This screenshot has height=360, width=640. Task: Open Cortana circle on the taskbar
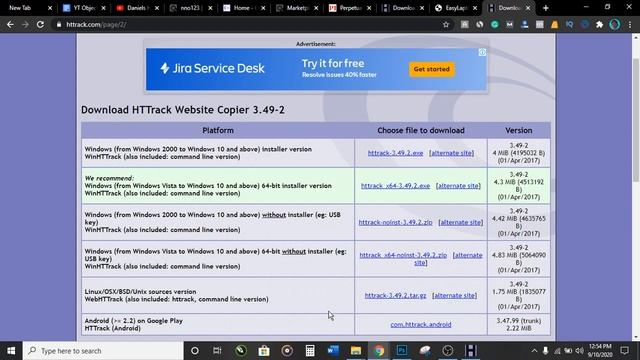pyautogui.click(x=195, y=351)
